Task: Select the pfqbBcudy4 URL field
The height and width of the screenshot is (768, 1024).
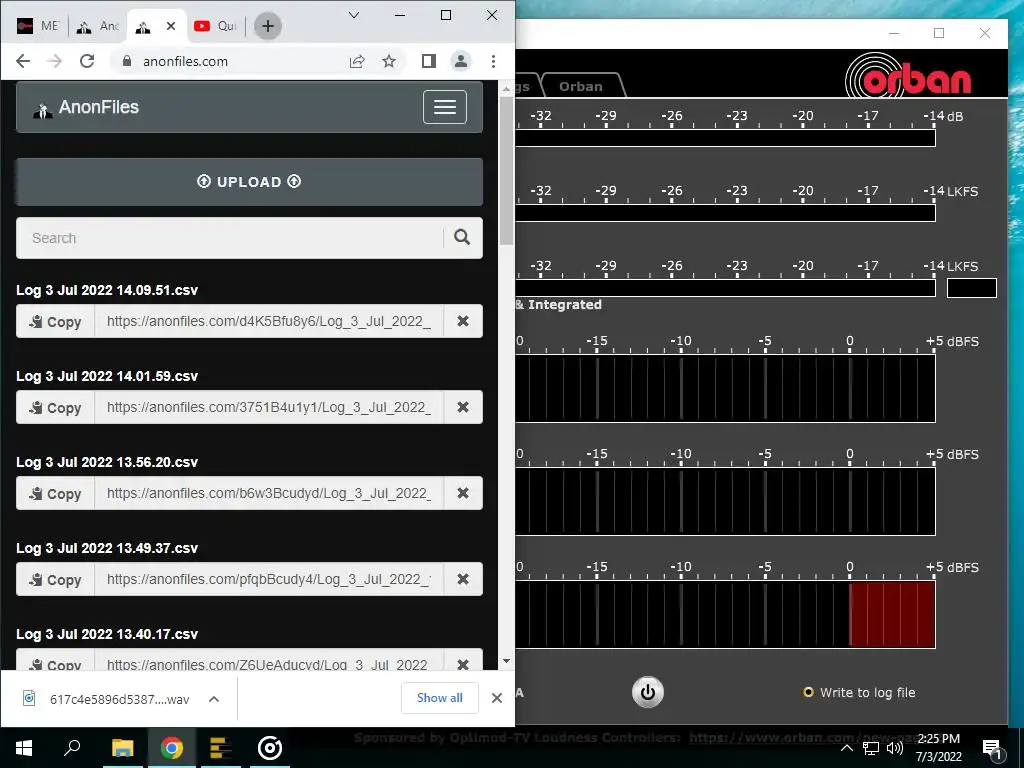Action: pyautogui.click(x=269, y=580)
